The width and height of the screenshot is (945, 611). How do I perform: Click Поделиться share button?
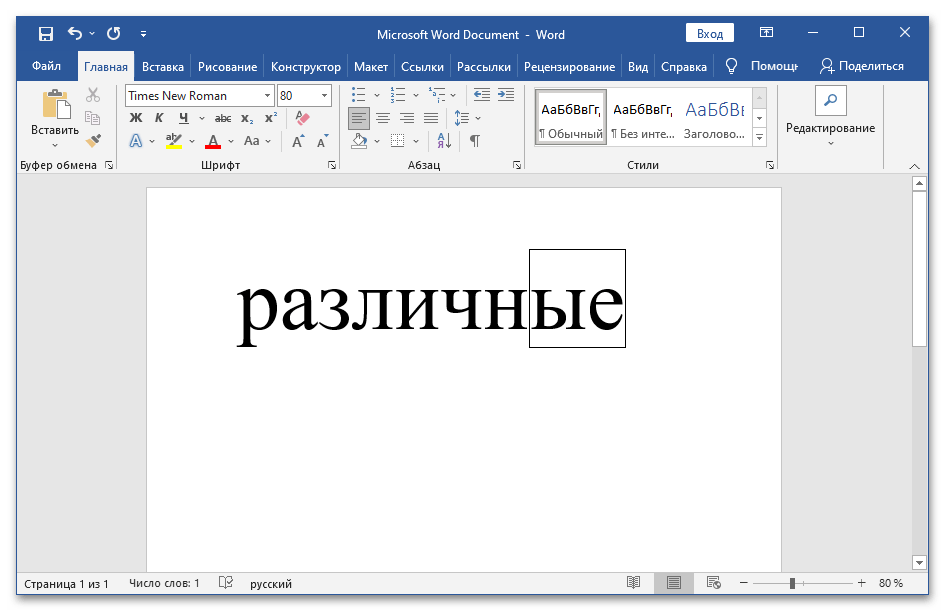[x=862, y=66]
